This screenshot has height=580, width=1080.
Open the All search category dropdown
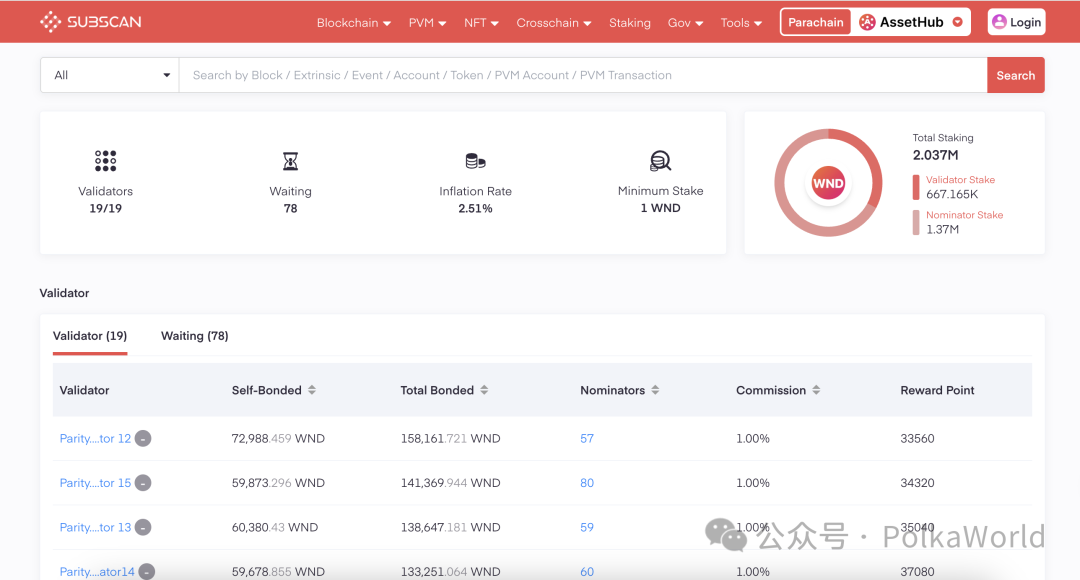pos(110,75)
